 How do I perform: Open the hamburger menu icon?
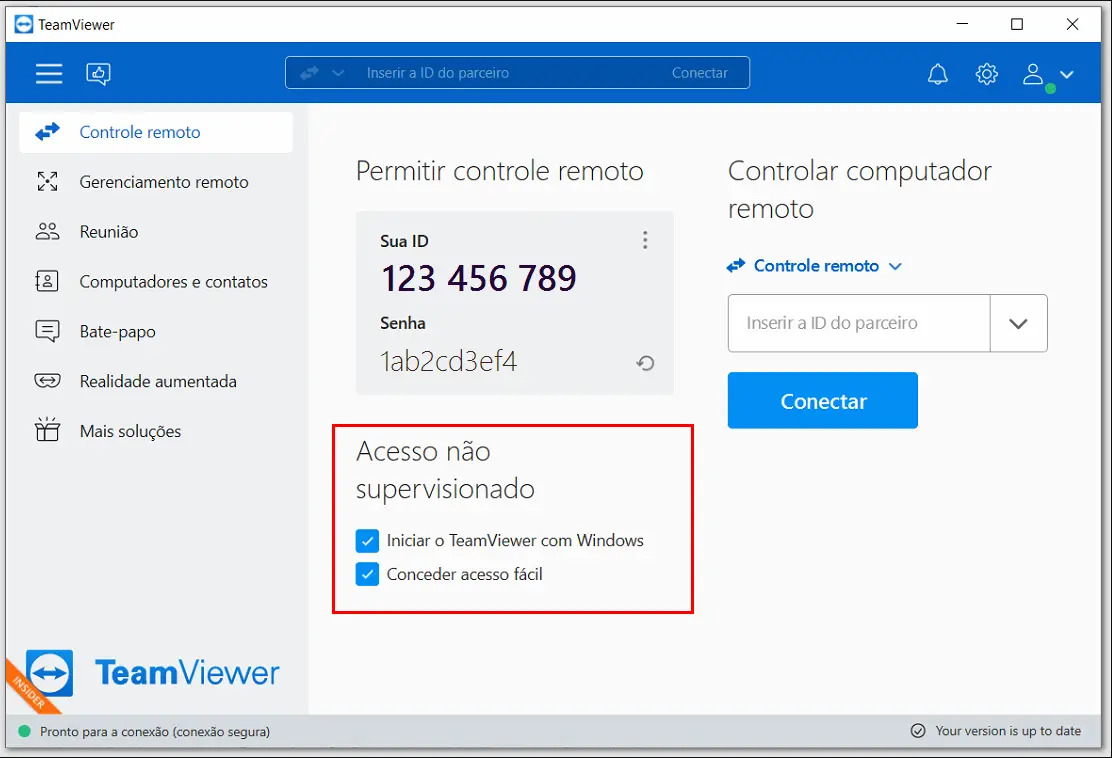(x=49, y=74)
